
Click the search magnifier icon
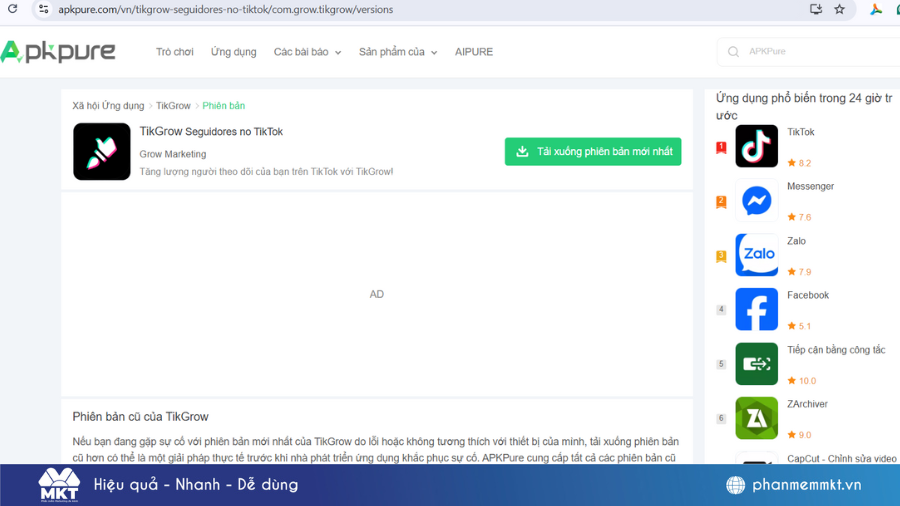tap(733, 52)
